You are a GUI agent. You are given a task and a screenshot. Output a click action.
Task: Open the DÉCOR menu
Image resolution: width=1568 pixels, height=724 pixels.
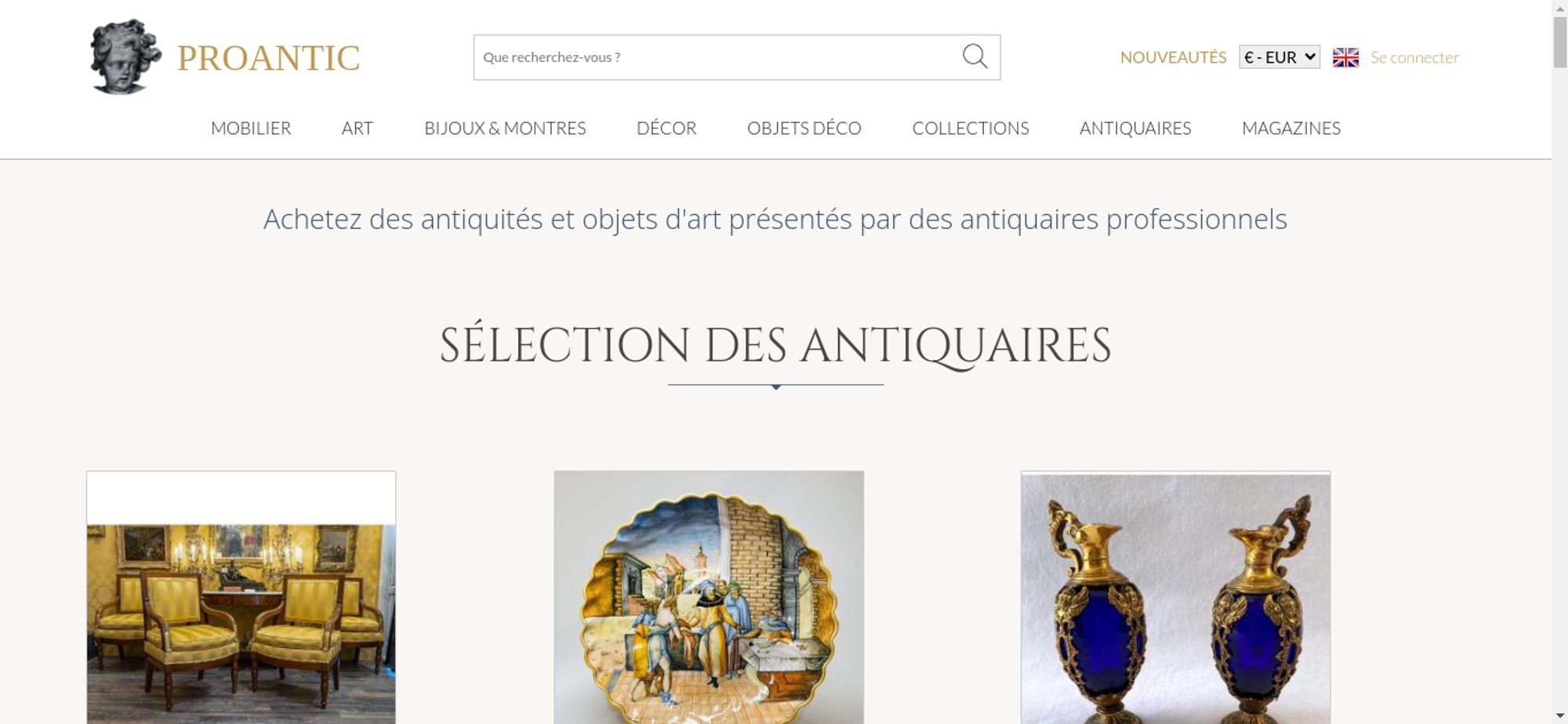(666, 128)
